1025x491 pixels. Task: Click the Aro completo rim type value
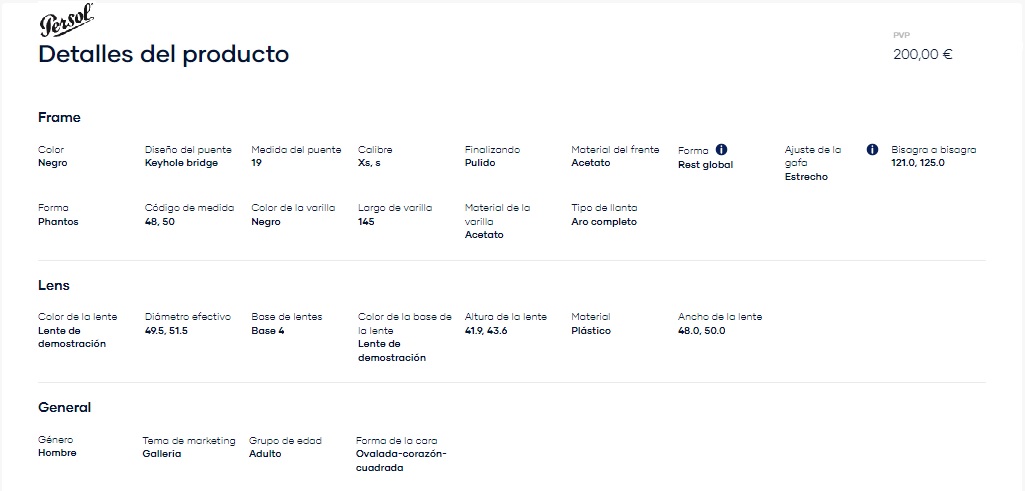point(604,222)
